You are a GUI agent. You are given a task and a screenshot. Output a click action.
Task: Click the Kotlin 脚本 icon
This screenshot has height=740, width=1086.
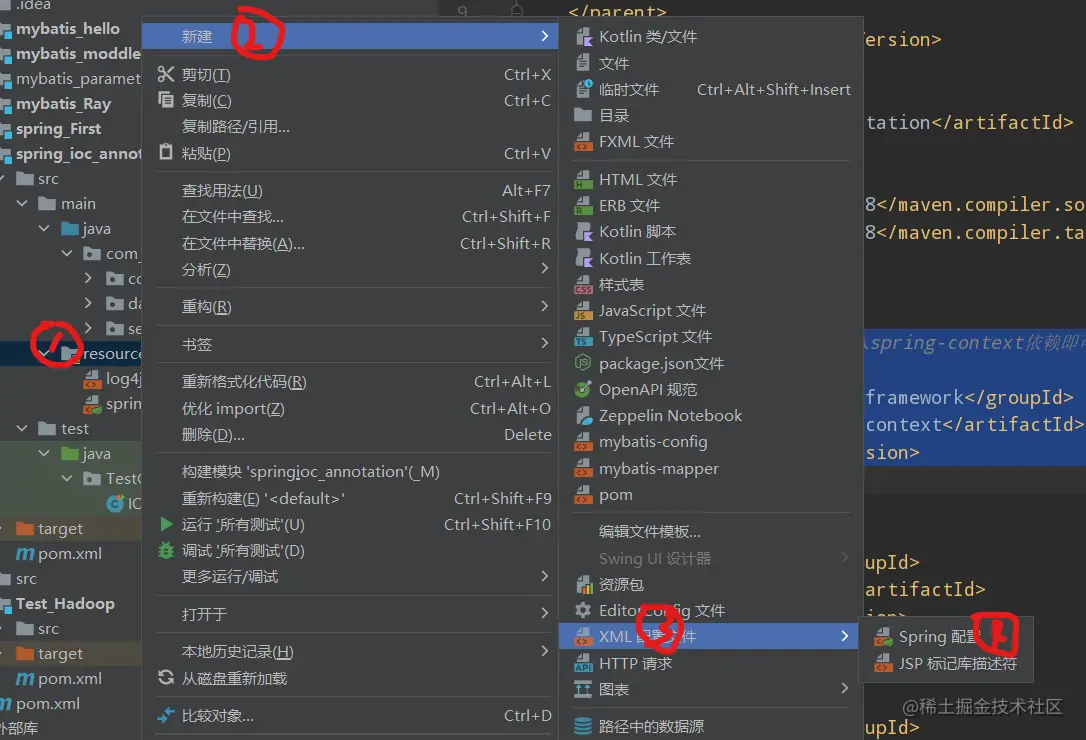584,231
